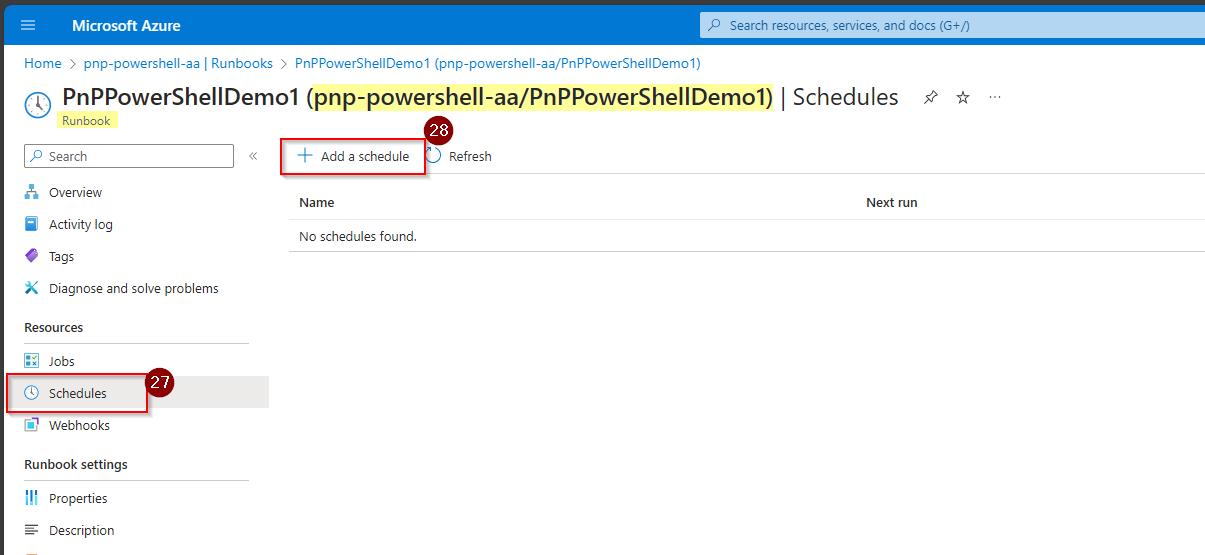This screenshot has width=1205, height=555.
Task: Click the Runbook settings section heading
Action: 76,464
